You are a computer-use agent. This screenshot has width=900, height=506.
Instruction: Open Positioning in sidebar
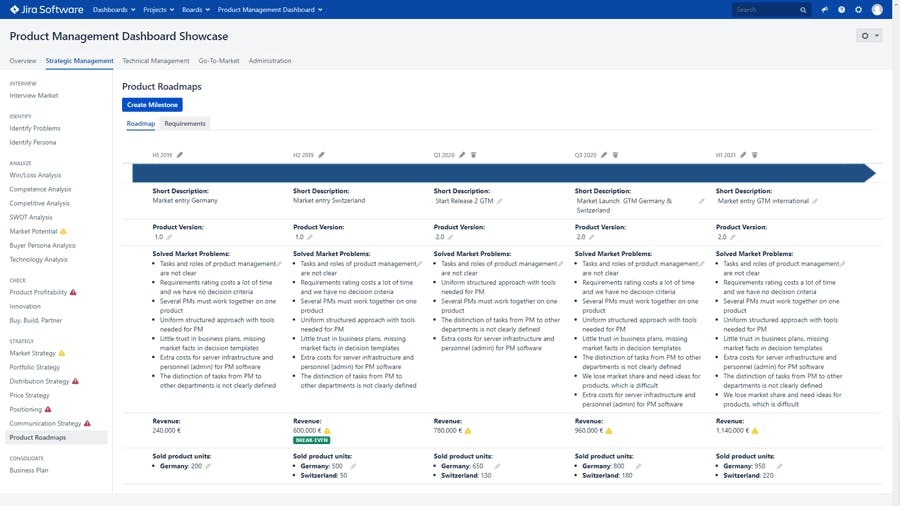[x=26, y=410]
